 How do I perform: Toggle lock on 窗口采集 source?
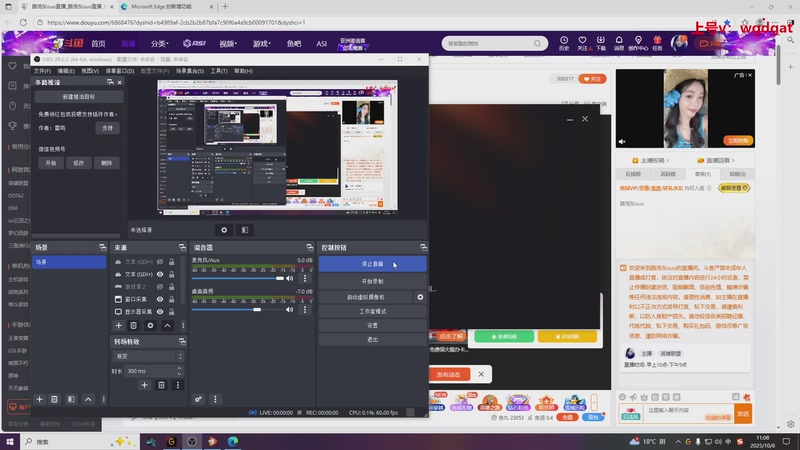click(x=172, y=299)
